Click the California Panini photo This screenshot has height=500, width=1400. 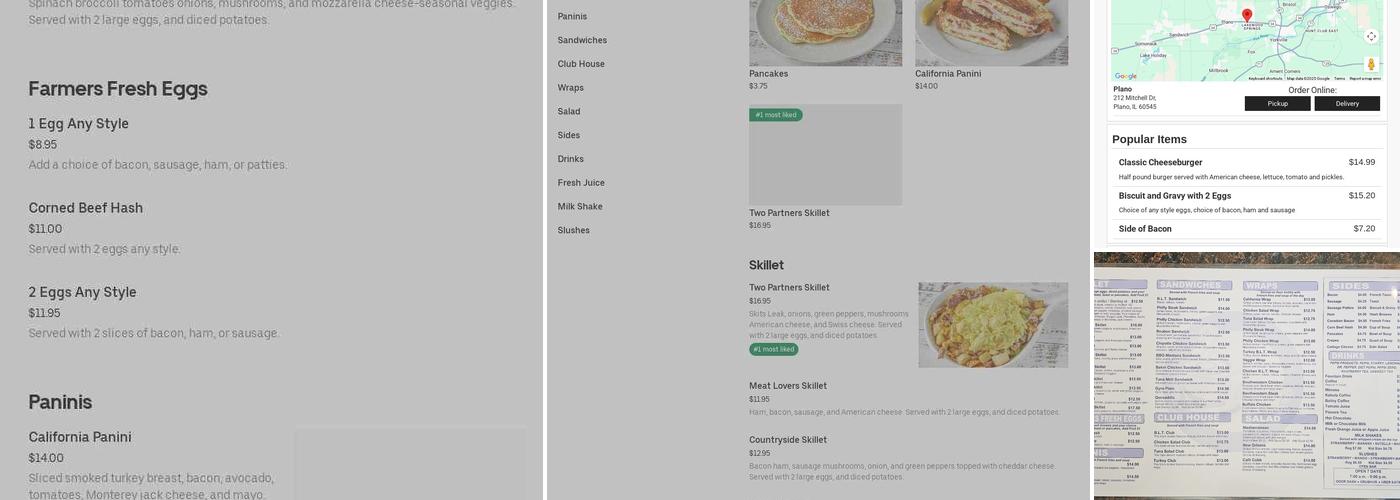(x=991, y=32)
